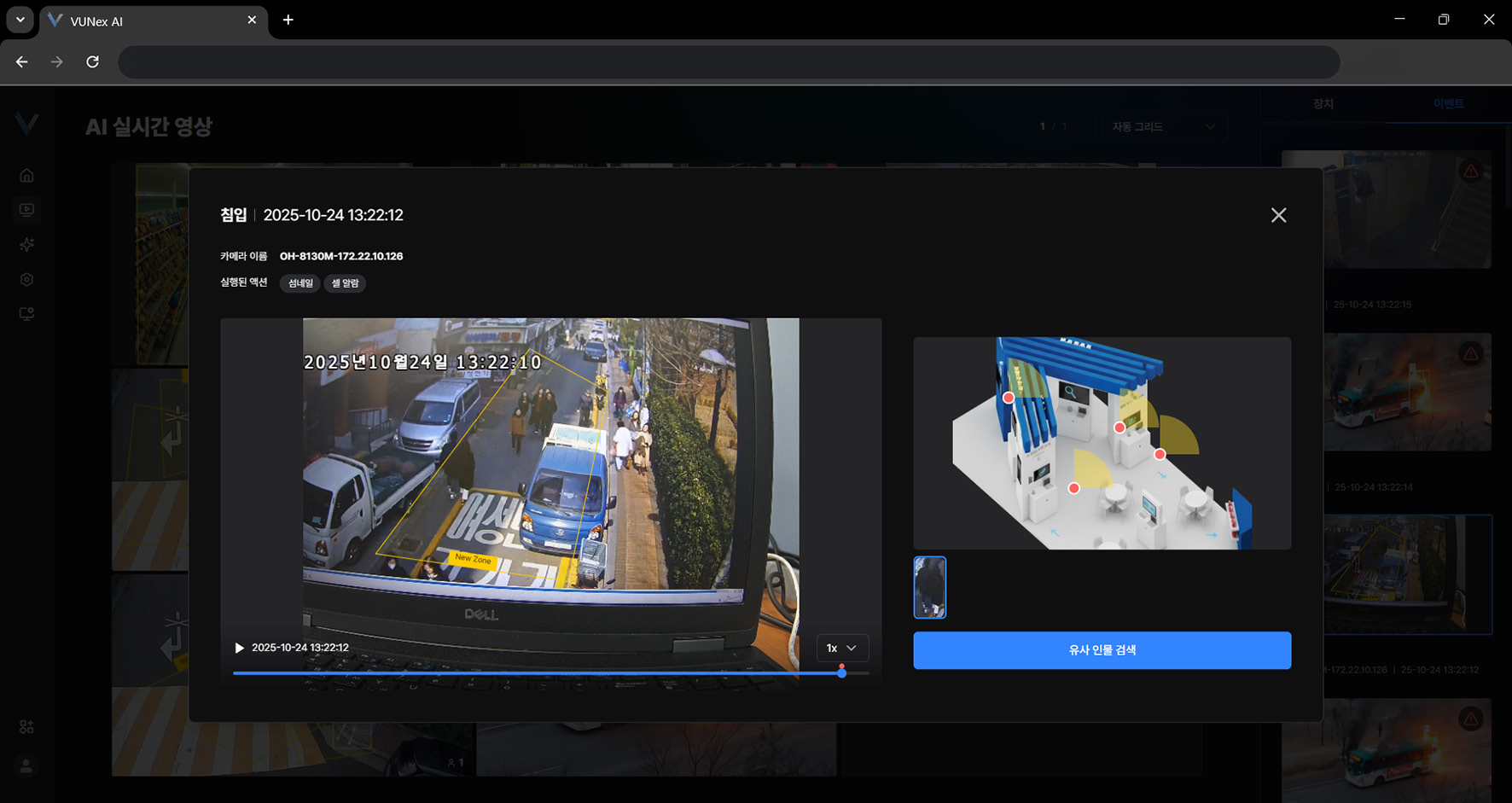Play the intrusion event video

240,649
